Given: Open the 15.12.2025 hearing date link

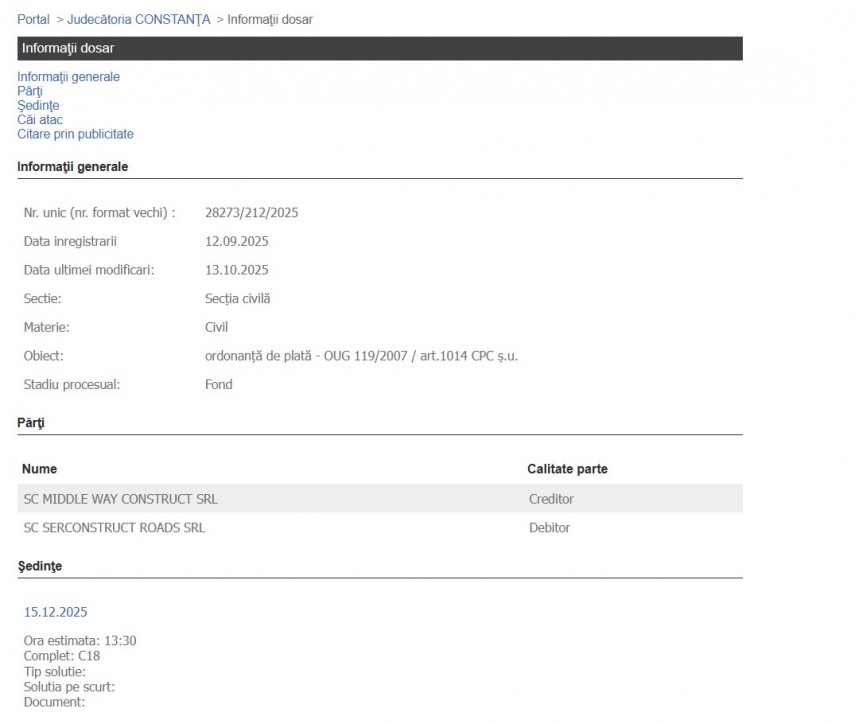Looking at the screenshot, I should tap(55, 612).
